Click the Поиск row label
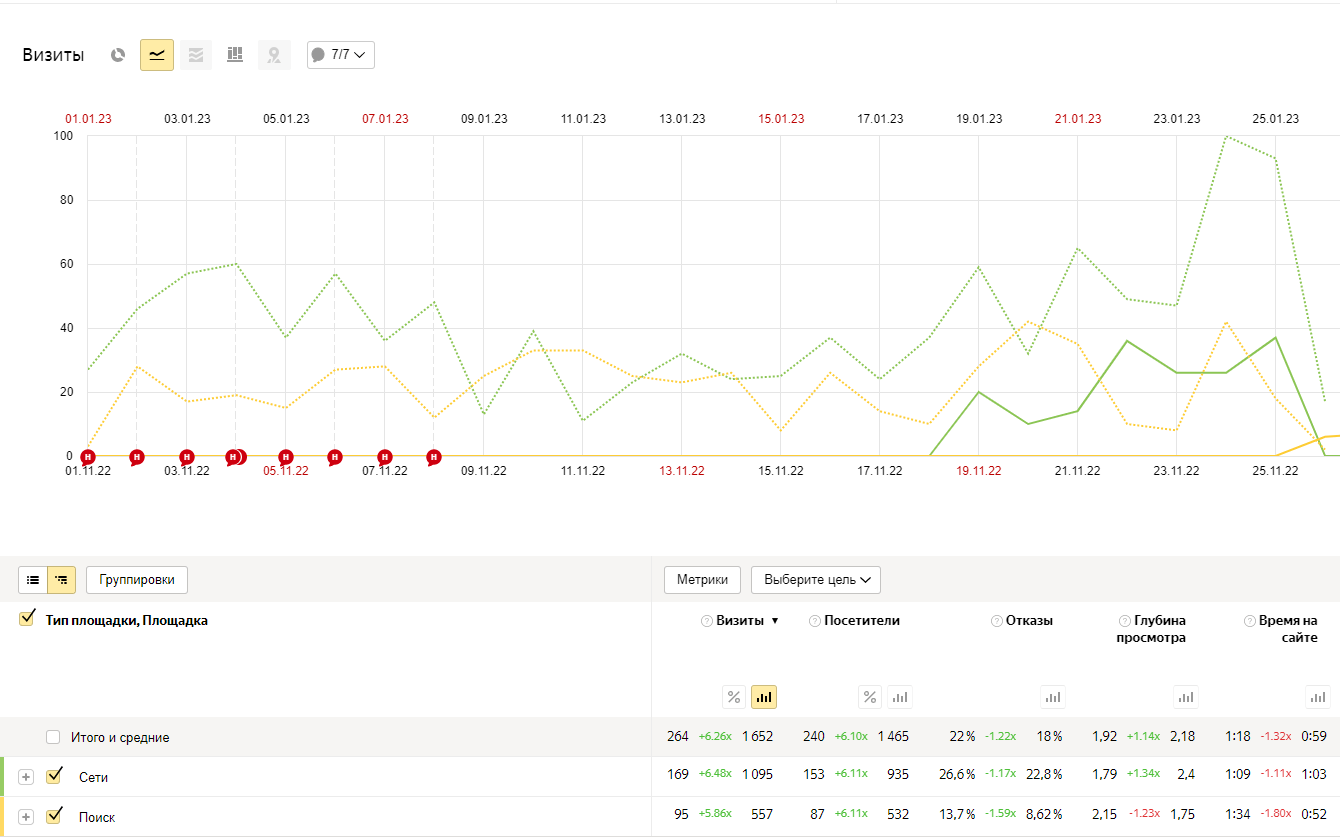1340x840 pixels. click(x=97, y=817)
